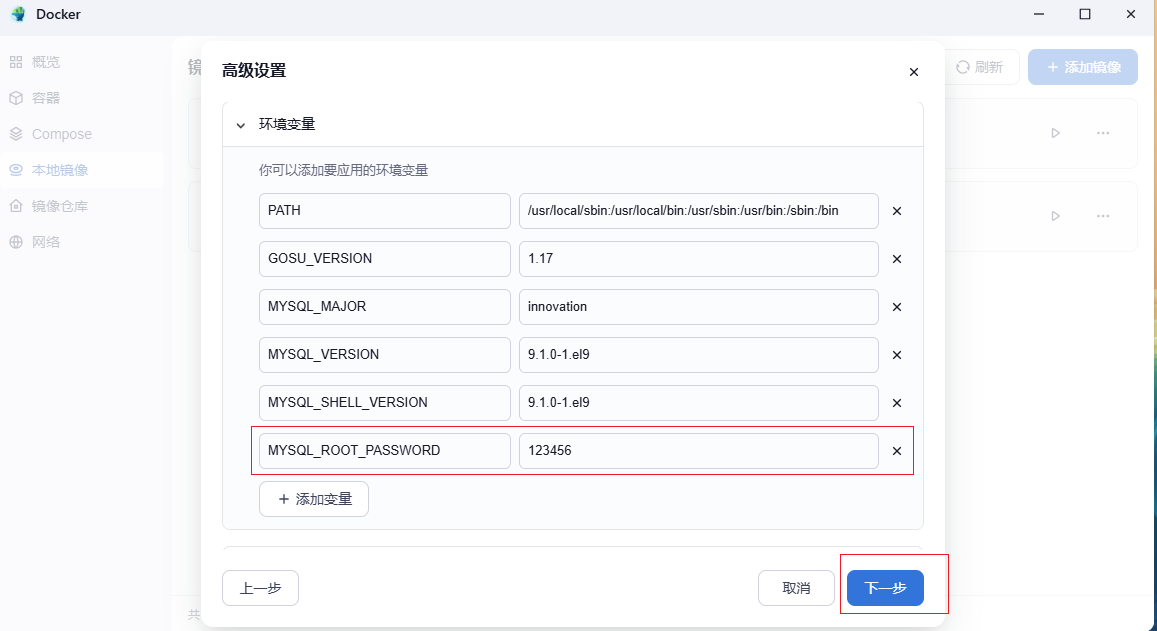Open 概览 in the sidebar

(x=81, y=62)
